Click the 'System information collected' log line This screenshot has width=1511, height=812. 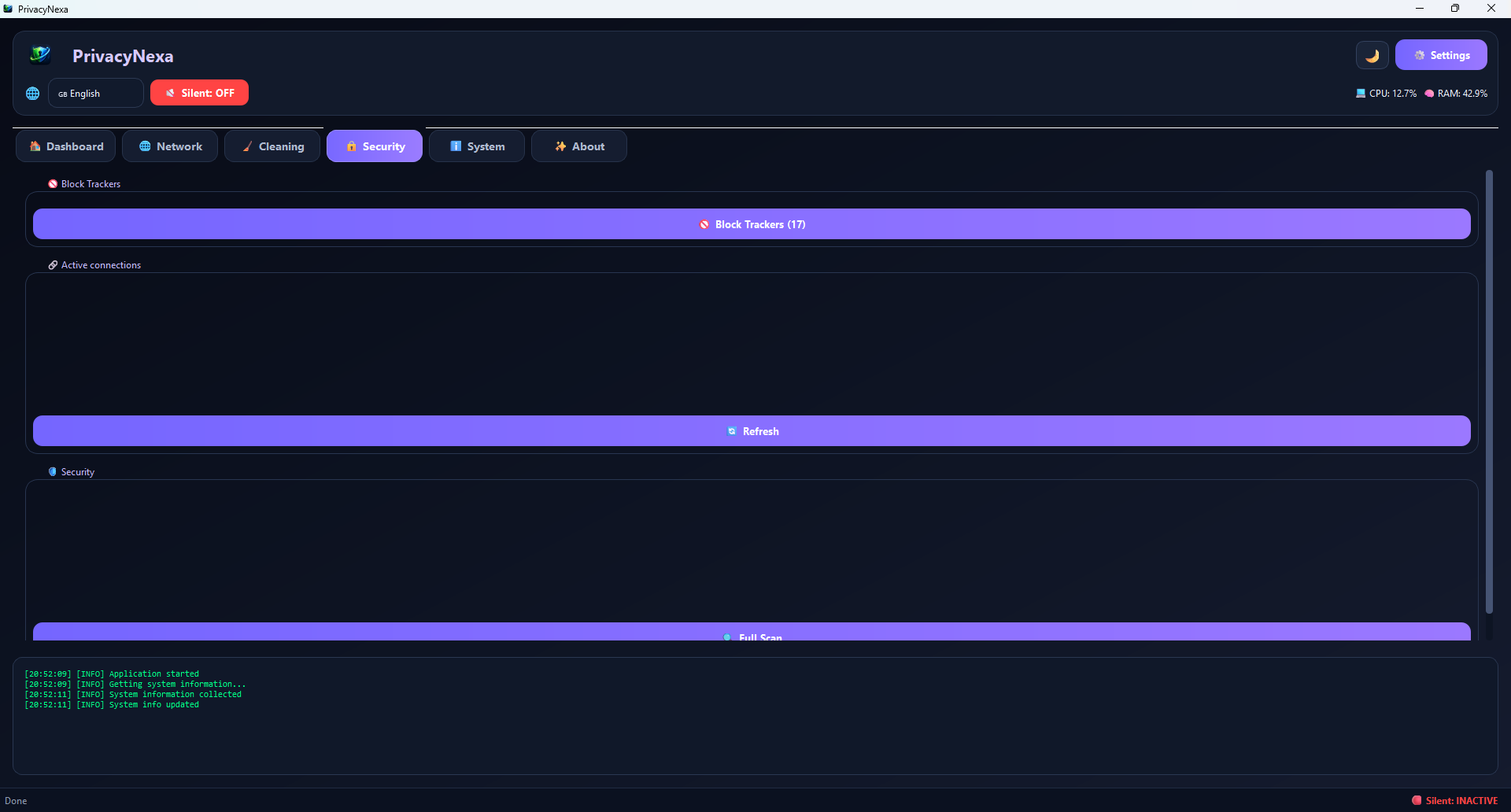pyautogui.click(x=133, y=695)
